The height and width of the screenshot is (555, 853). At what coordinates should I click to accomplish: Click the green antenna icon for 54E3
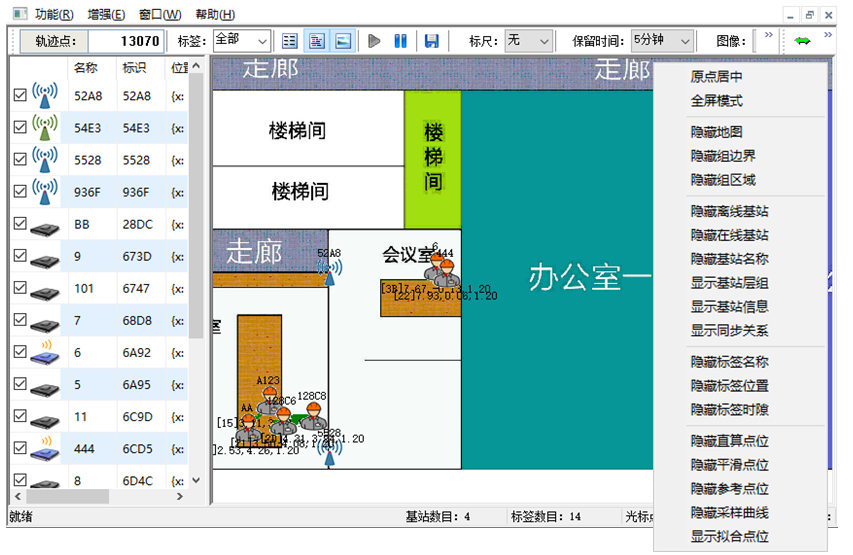click(44, 128)
